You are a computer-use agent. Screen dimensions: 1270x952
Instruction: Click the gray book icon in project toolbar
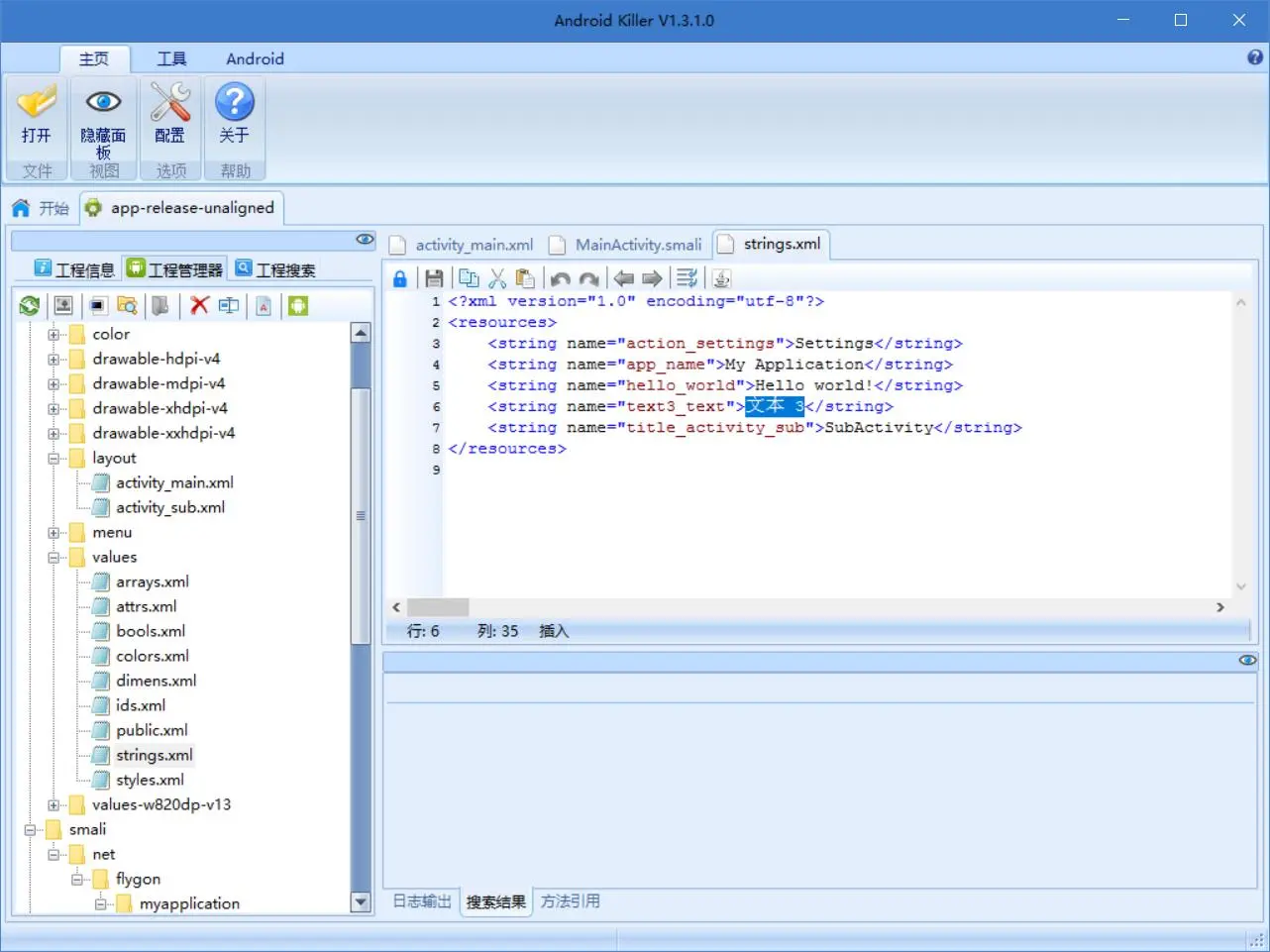tap(159, 305)
